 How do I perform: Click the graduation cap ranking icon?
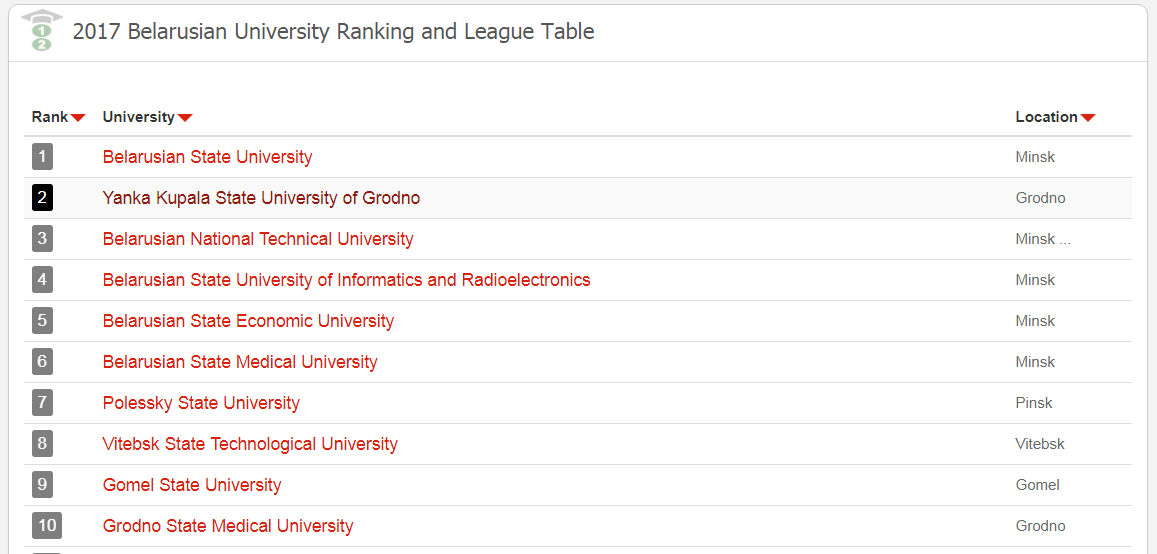pos(42,32)
